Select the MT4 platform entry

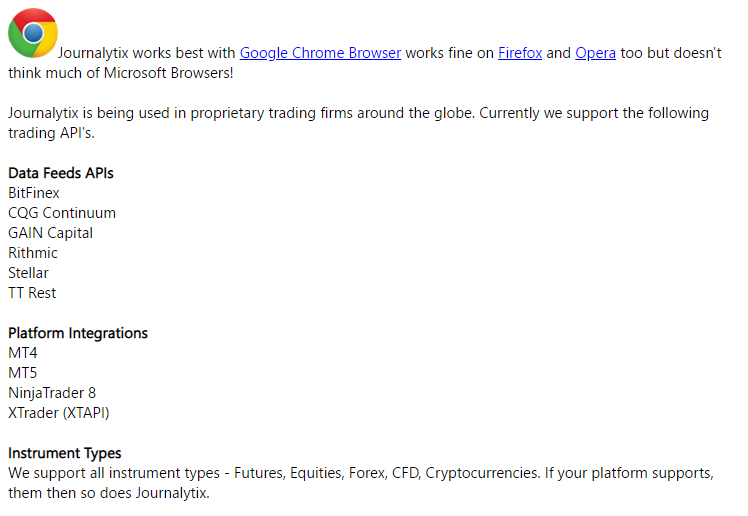(22, 353)
